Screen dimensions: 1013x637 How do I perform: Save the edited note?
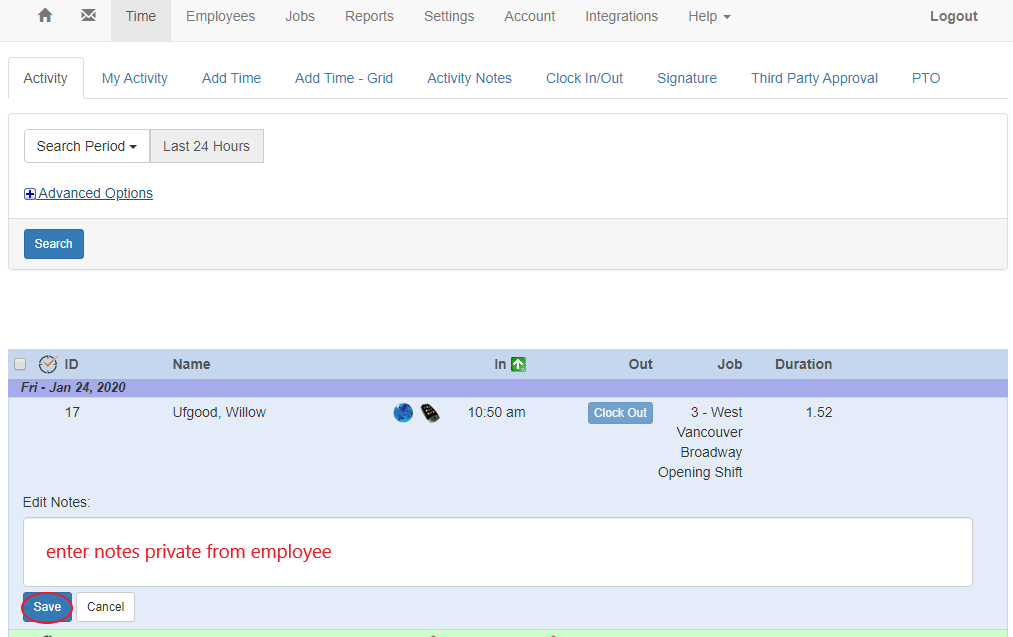point(47,606)
